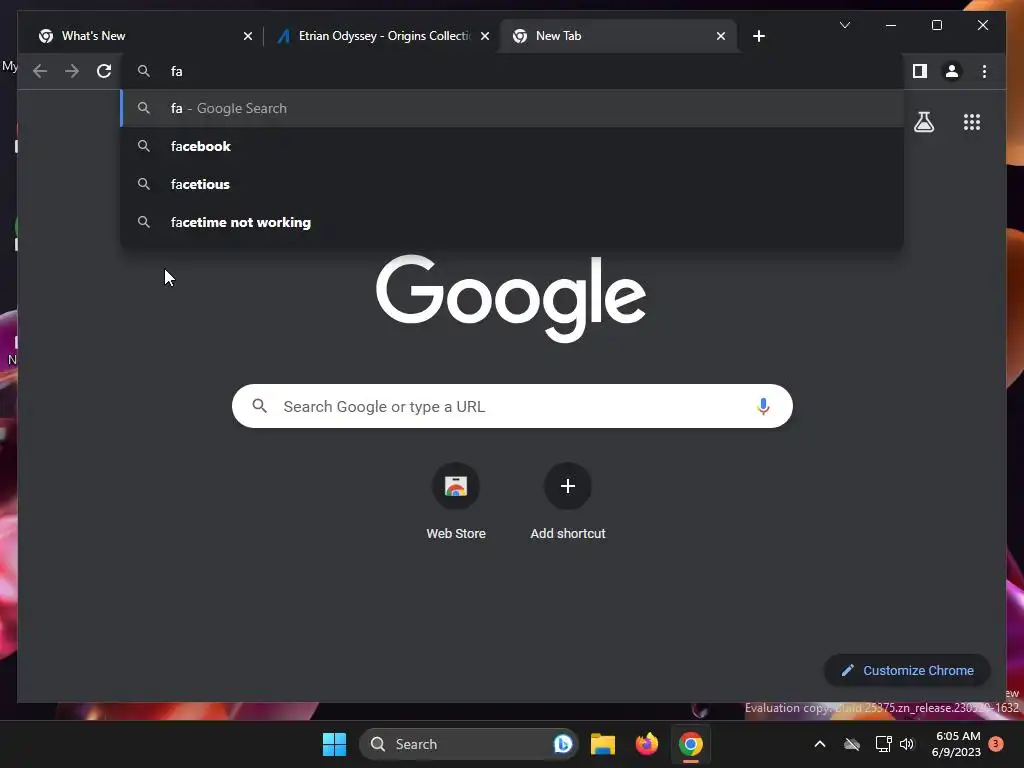Click the browser forward arrow
Screen dimensions: 1024x768
72,71
